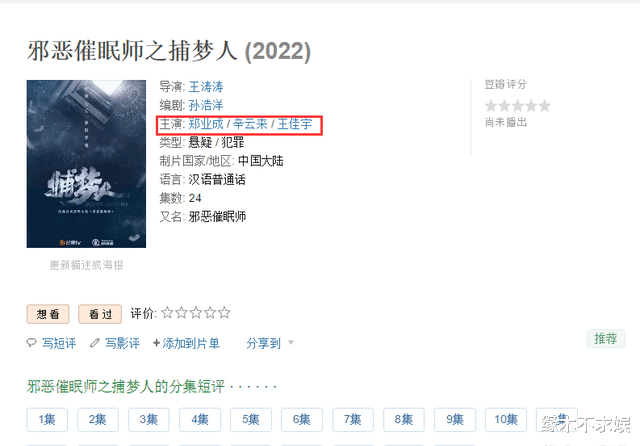Viewport: 640px width, 446px height.
Task: Open the 分享到 share menu
Action: point(263,343)
